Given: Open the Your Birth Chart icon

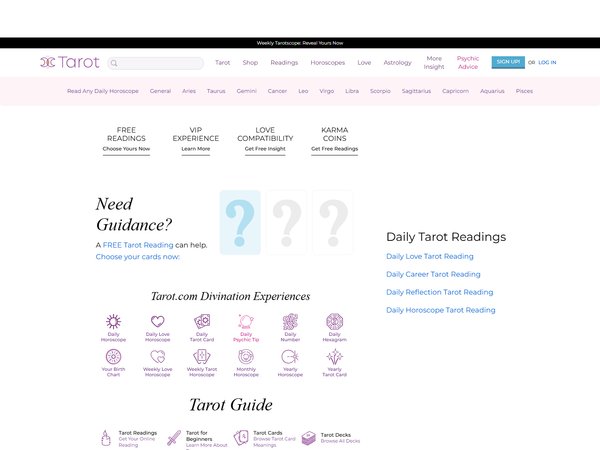Looking at the screenshot, I should tap(113, 357).
